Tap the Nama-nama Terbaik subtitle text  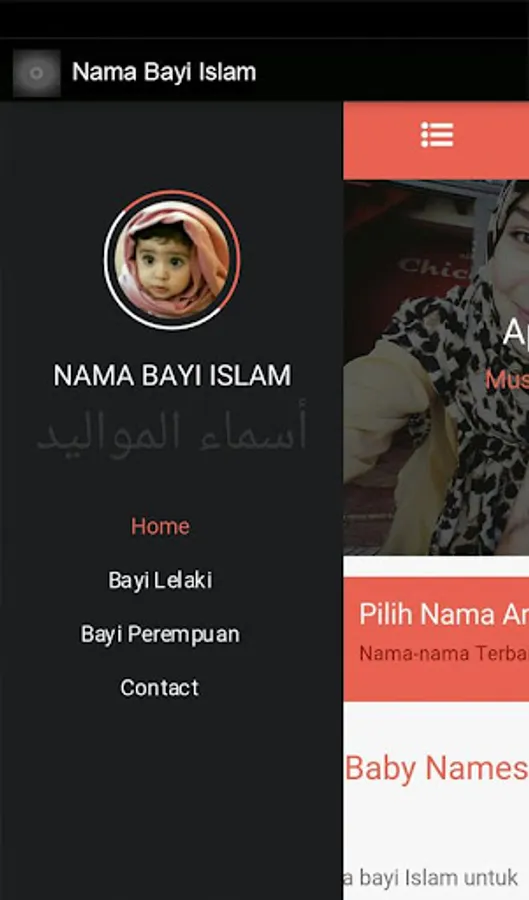pyautogui.click(x=444, y=653)
